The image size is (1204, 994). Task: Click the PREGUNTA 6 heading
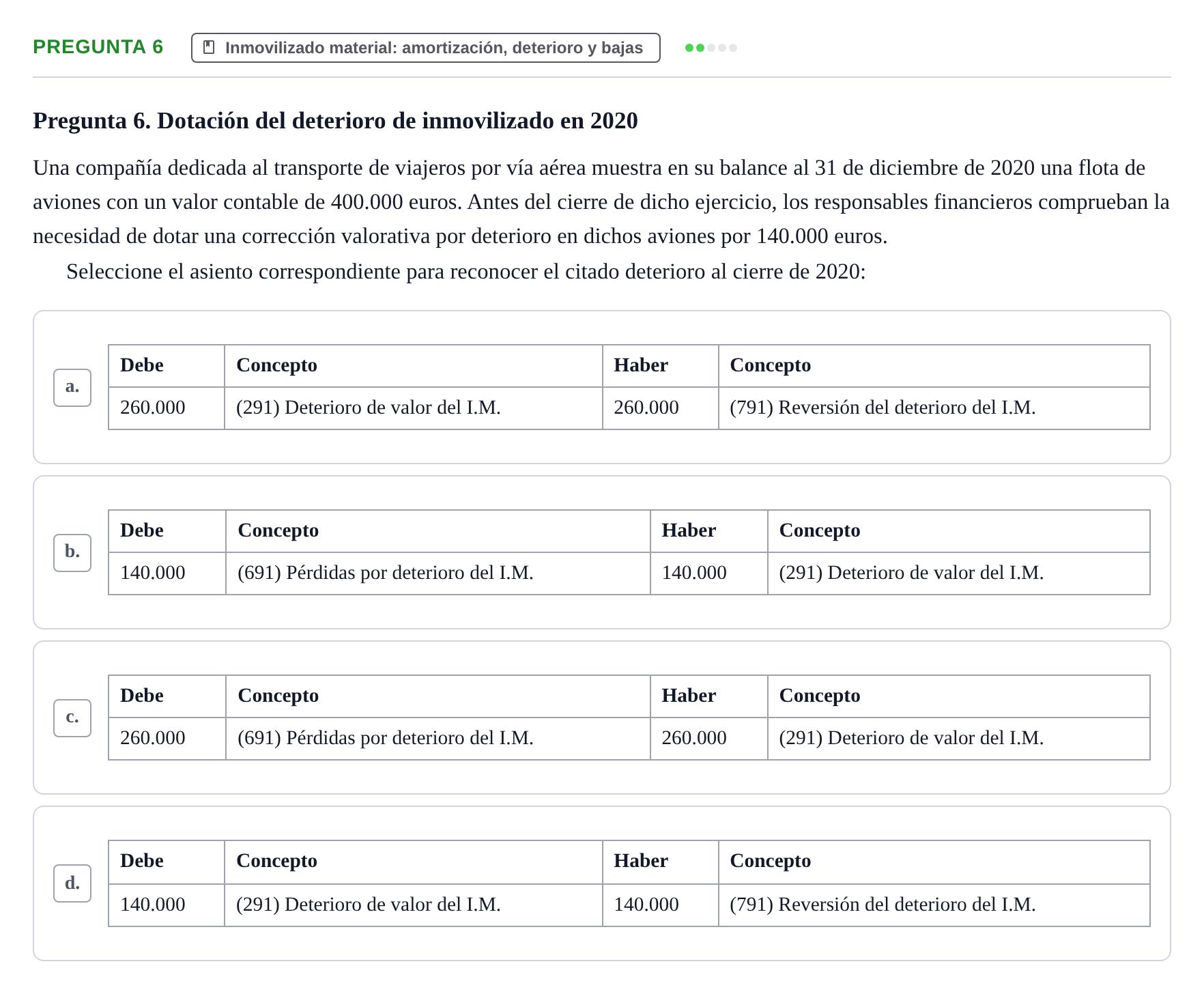point(98,47)
